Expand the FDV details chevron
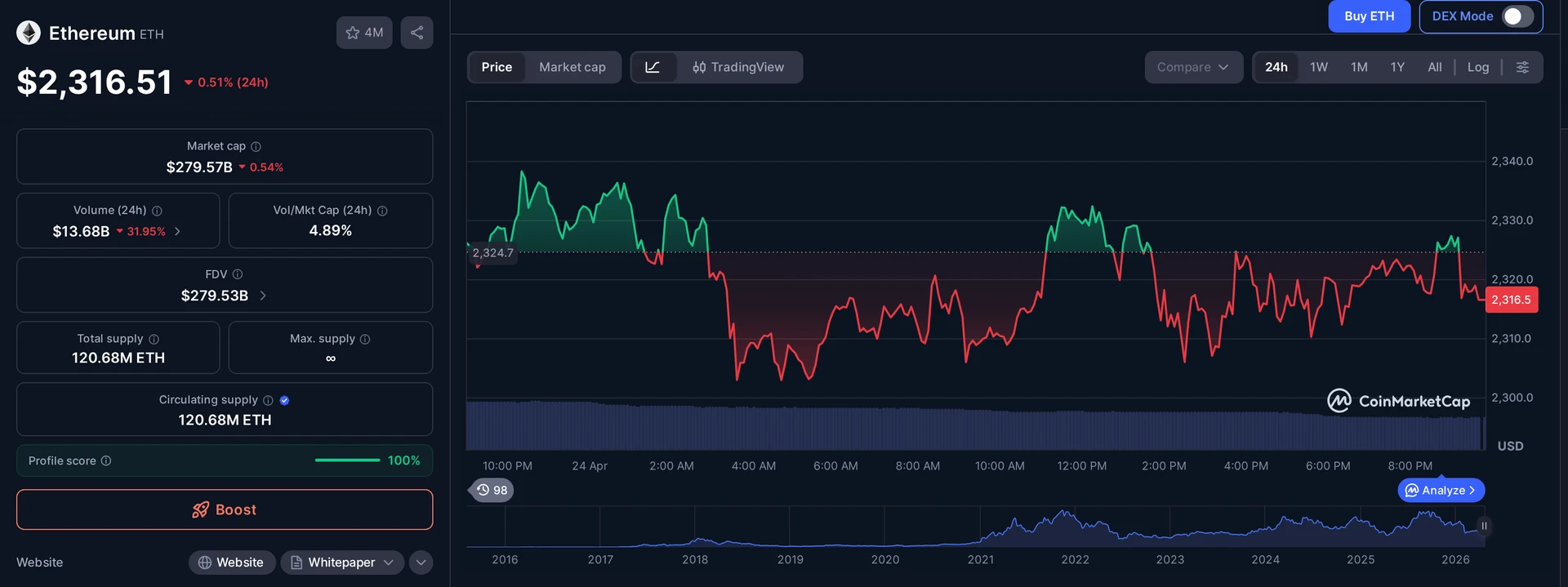 [263, 296]
